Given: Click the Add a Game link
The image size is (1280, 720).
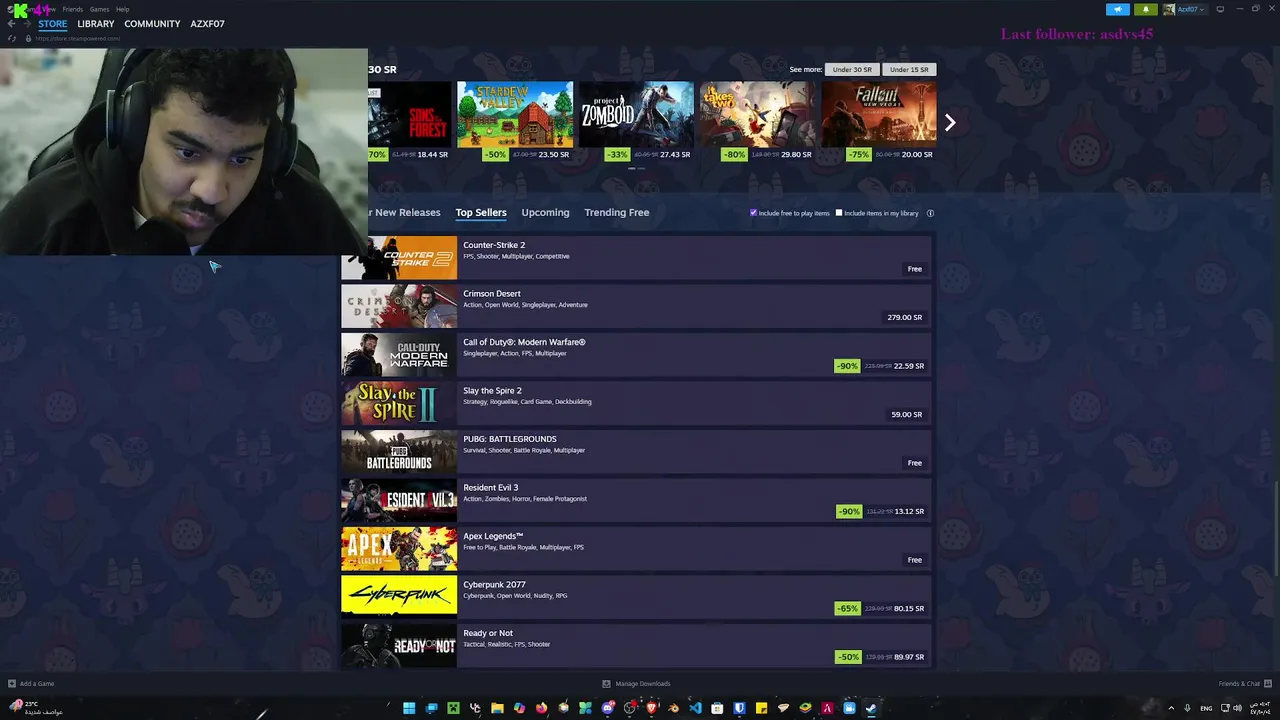Looking at the screenshot, I should click(37, 684).
